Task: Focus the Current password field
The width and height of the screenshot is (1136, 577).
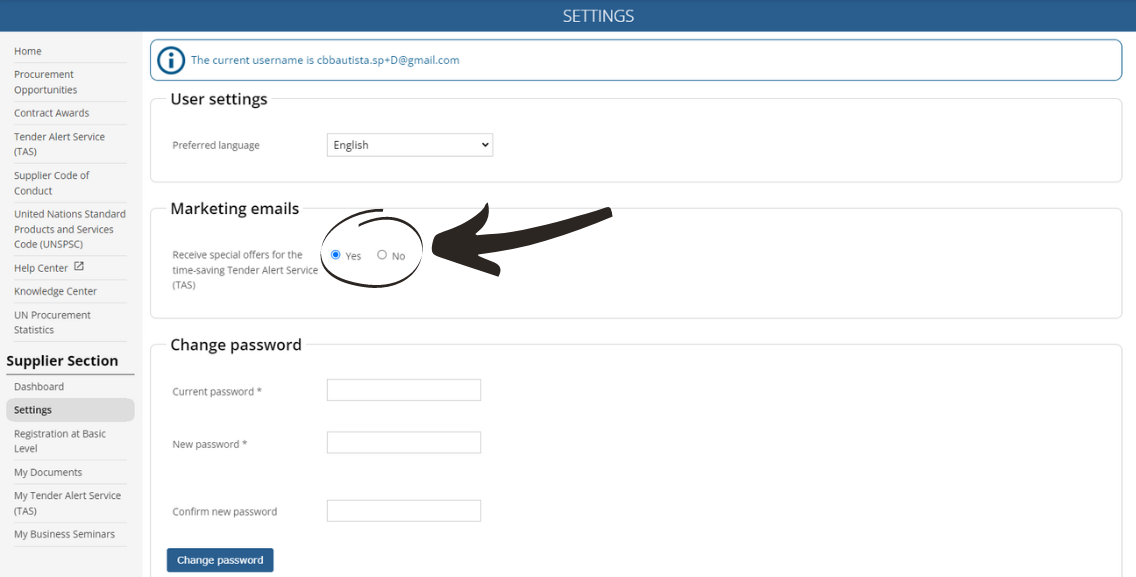Action: [404, 390]
